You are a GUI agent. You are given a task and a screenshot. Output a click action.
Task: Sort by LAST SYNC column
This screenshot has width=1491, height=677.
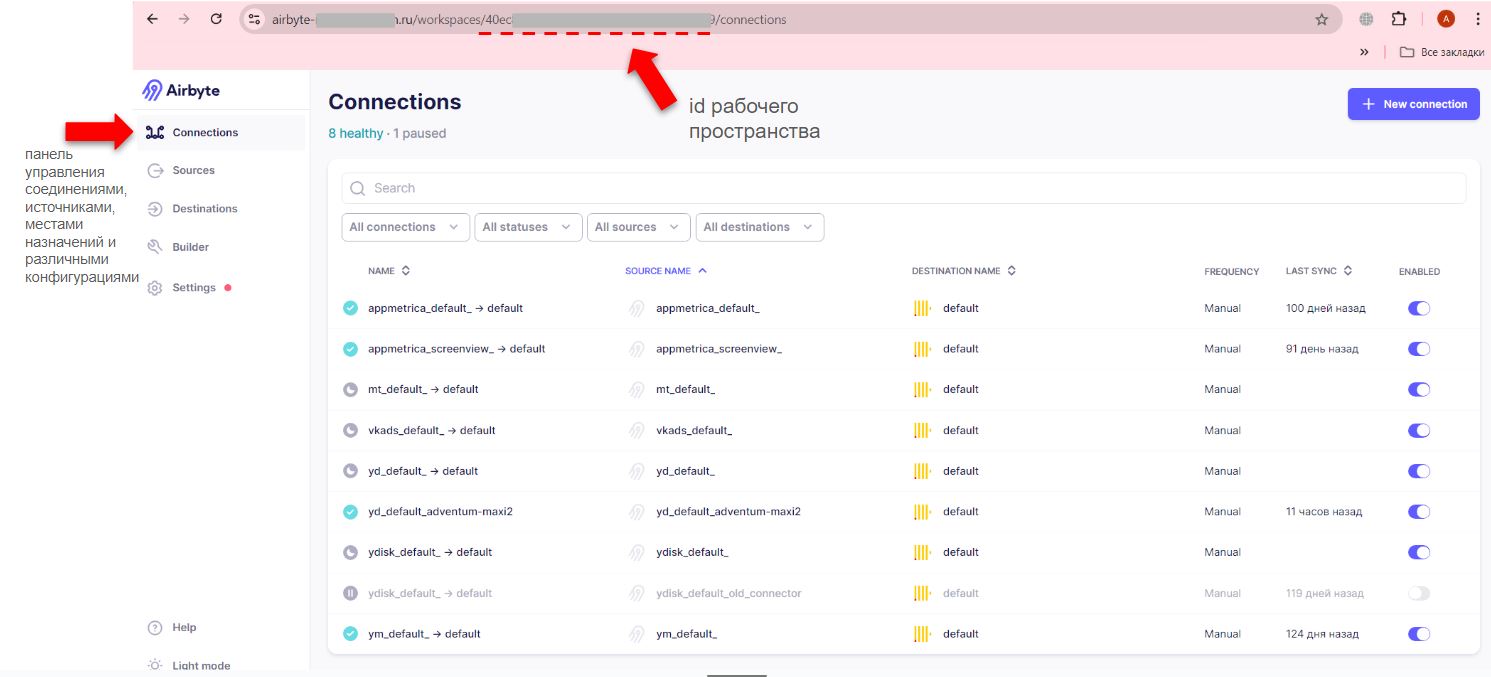[1319, 271]
